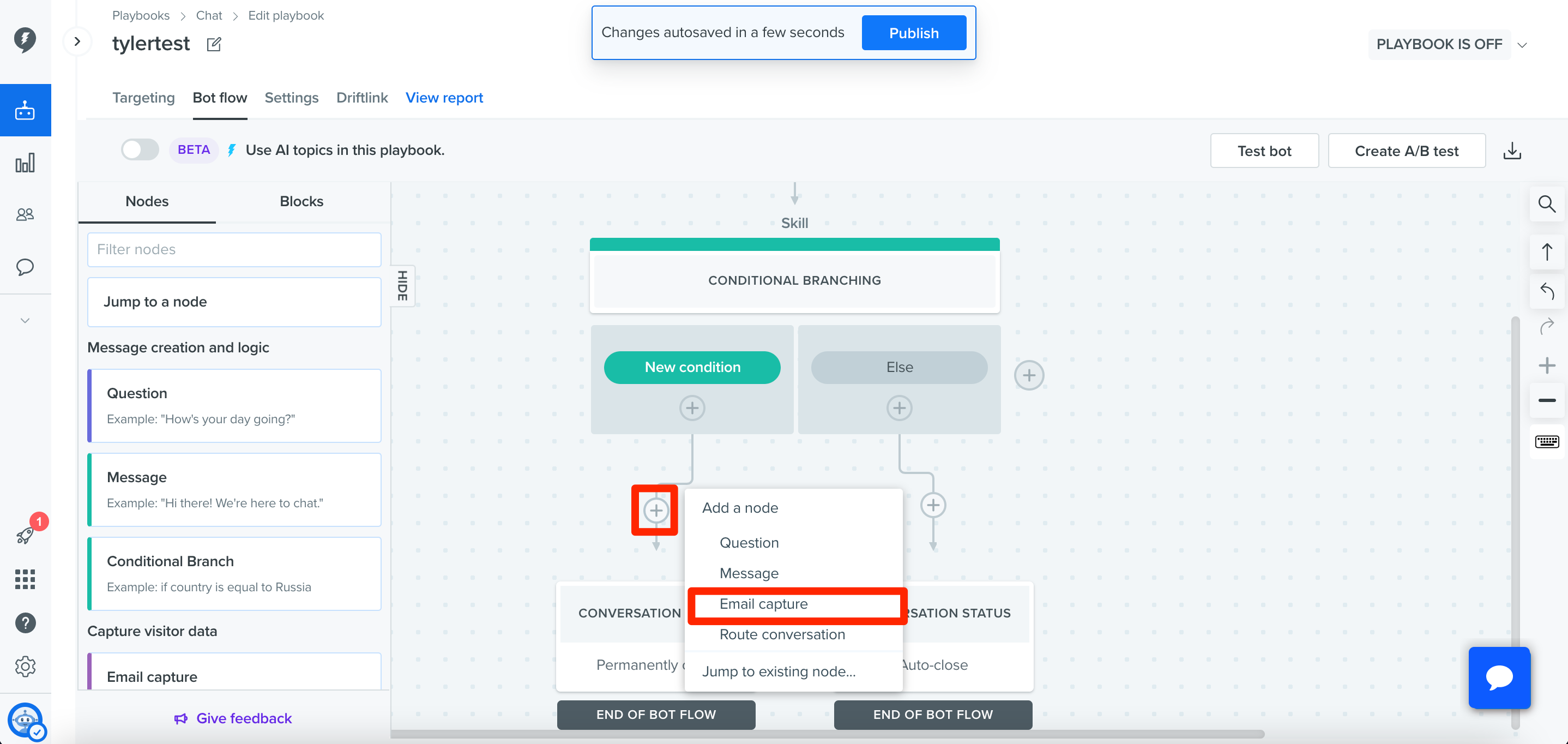Zoom out with the minus toolbar icon
Screen dimensions: 1568x744
tap(1546, 400)
